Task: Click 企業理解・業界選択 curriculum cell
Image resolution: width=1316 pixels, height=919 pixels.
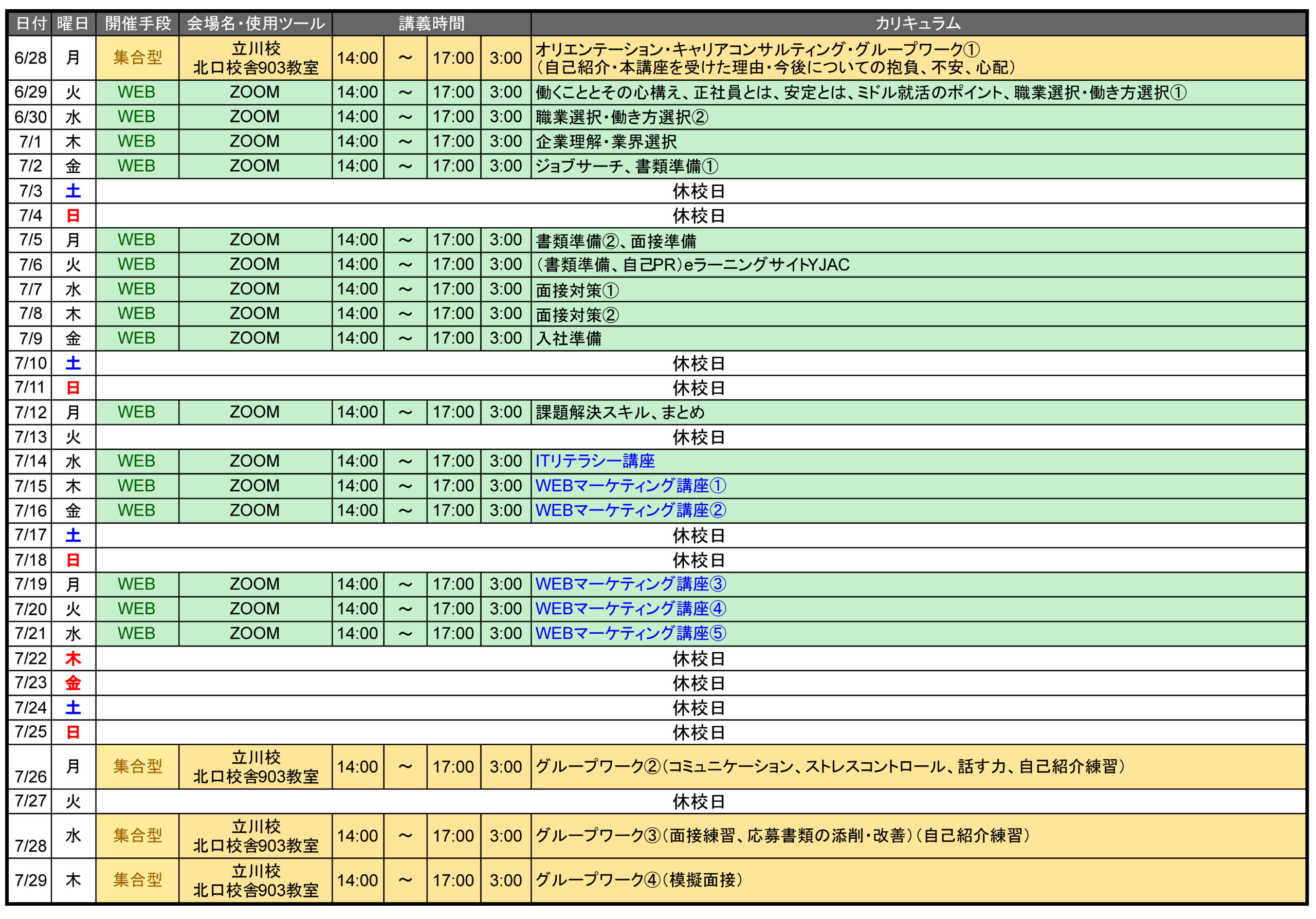Action: pyautogui.click(x=918, y=141)
